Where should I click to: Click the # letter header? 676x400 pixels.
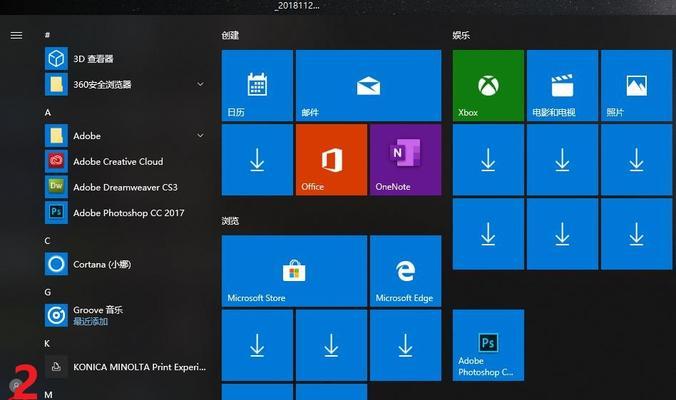pos(47,35)
